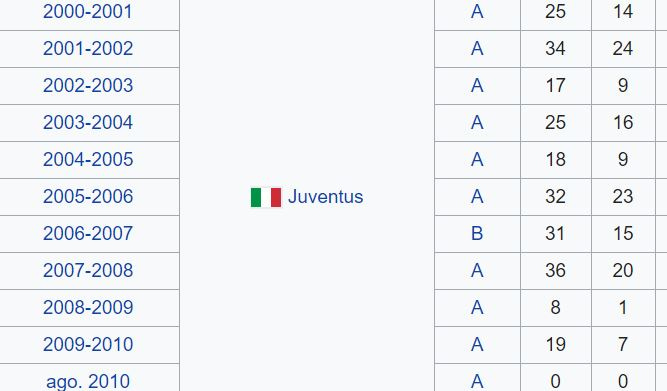Open the Juventus team link
The width and height of the screenshot is (667, 391).
click(x=325, y=197)
